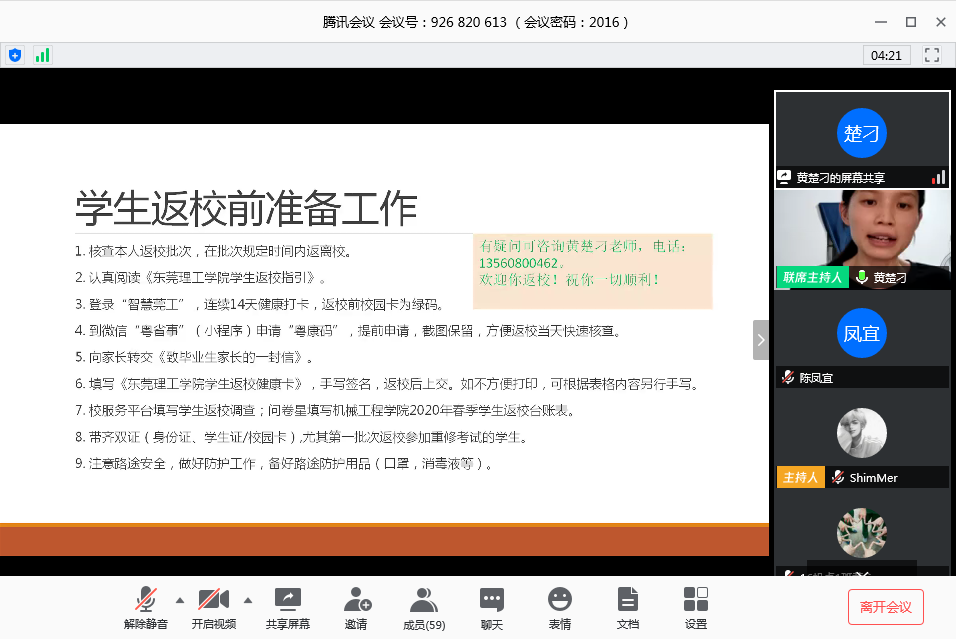This screenshot has width=956, height=639.
Task: Open the network signal status icon
Action: [42, 55]
